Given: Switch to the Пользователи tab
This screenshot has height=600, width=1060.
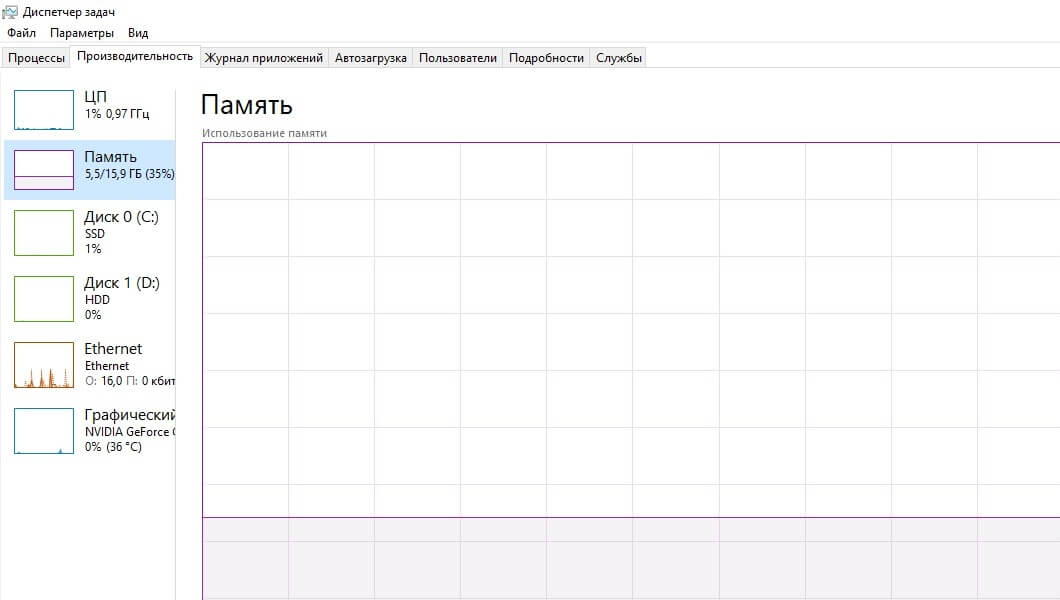Looking at the screenshot, I should point(457,58).
